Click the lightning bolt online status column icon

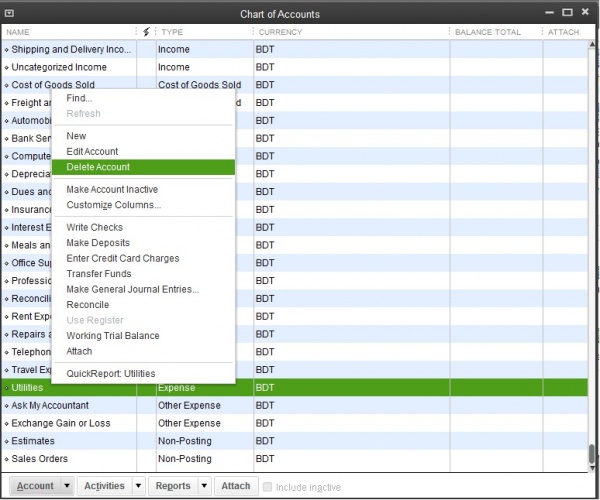(x=147, y=32)
